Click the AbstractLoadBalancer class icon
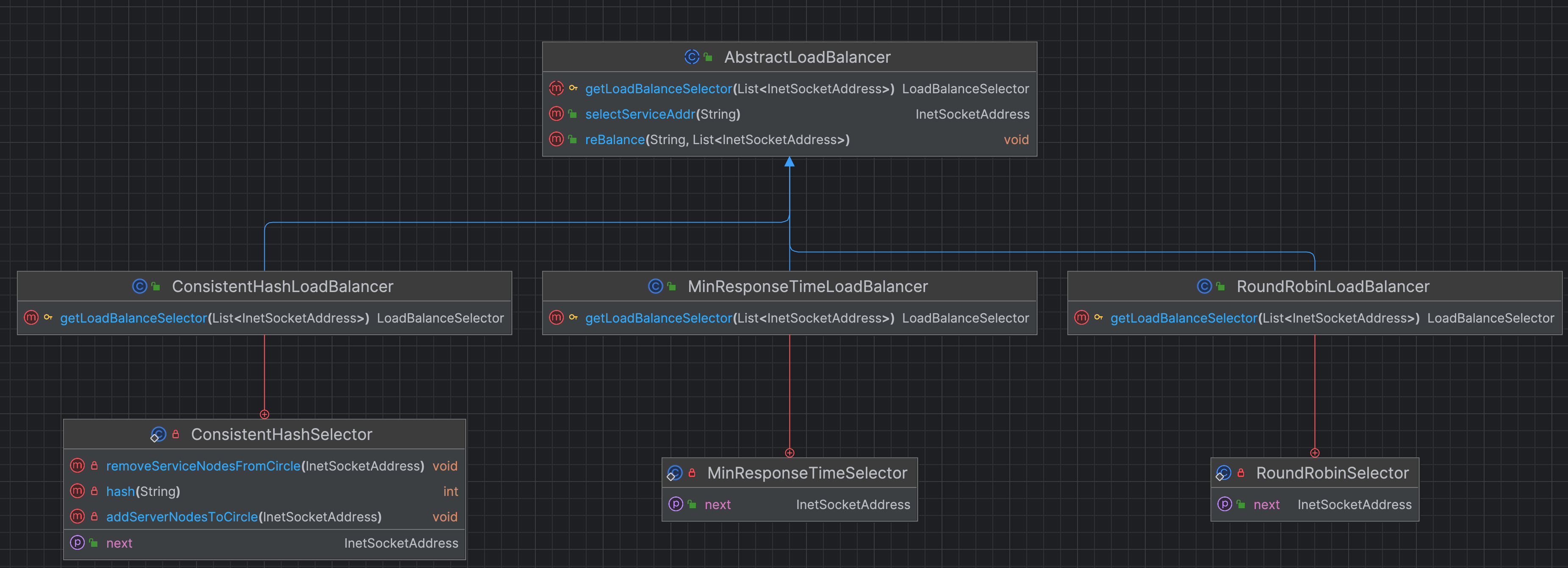This screenshot has width=1568, height=568. coord(692,57)
